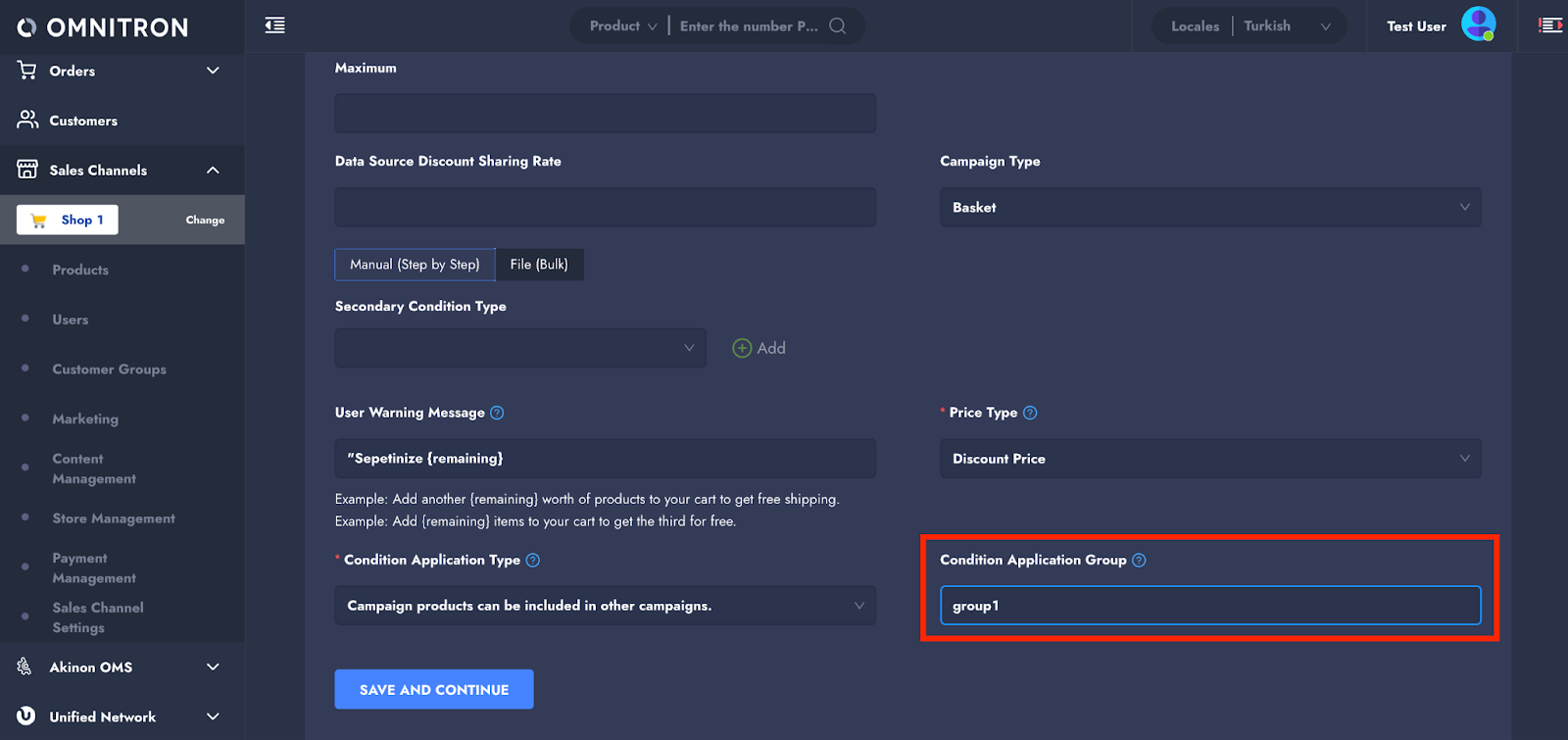Click the User Warning Message help icon
The height and width of the screenshot is (740, 1568).
pos(497,413)
